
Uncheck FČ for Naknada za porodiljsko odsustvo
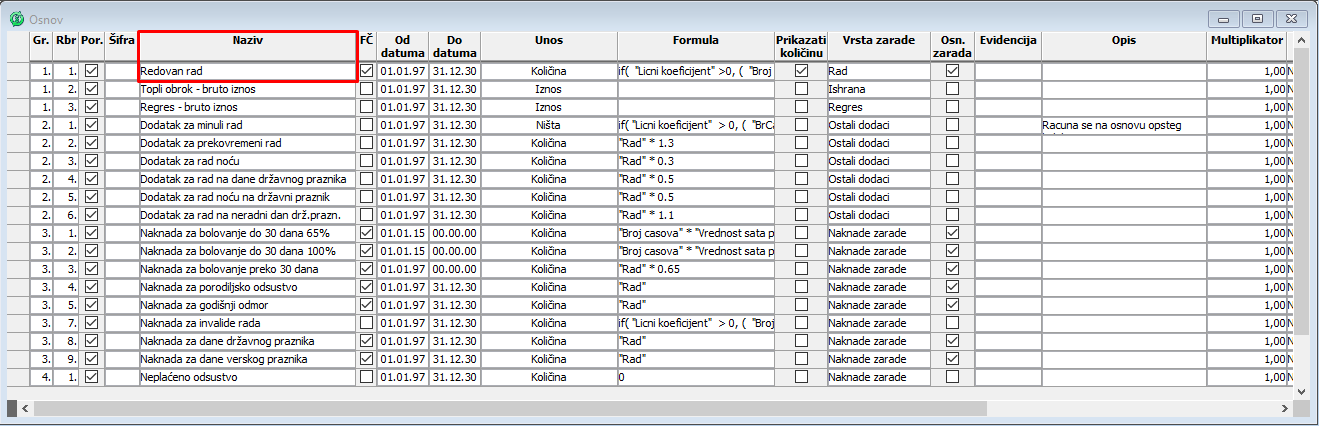(367, 287)
